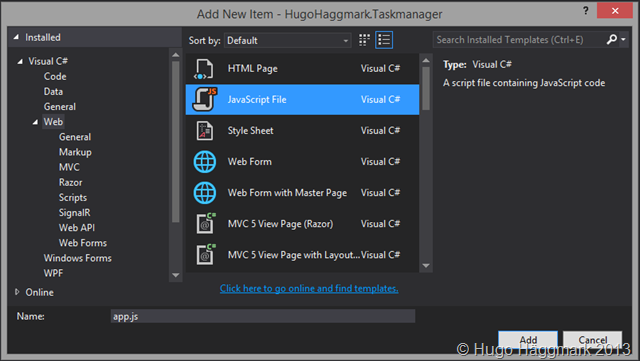The height and width of the screenshot is (361, 640).
Task: Select the WPF category
Action: click(x=53, y=273)
